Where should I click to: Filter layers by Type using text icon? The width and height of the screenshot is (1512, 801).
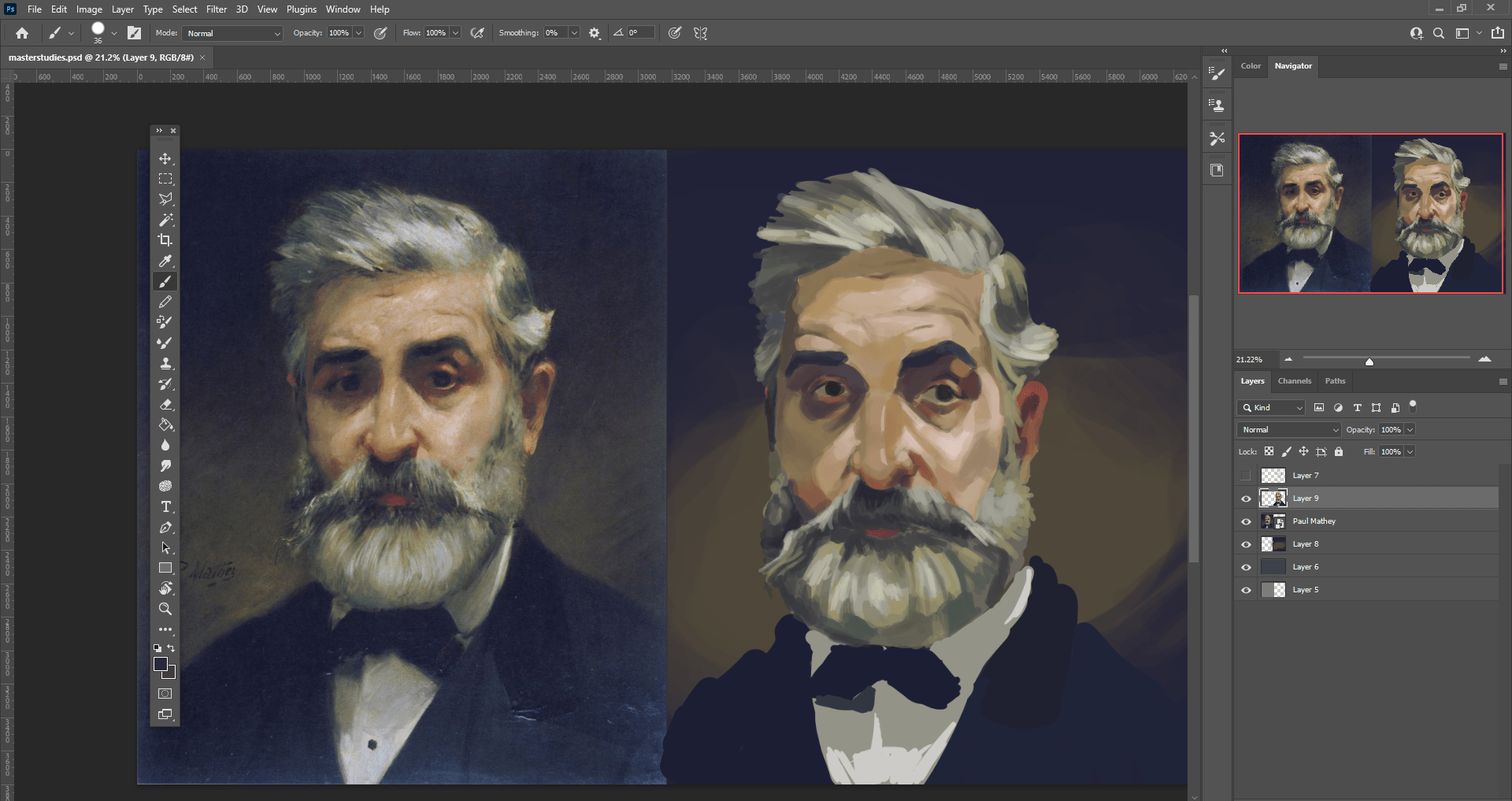coord(1357,407)
